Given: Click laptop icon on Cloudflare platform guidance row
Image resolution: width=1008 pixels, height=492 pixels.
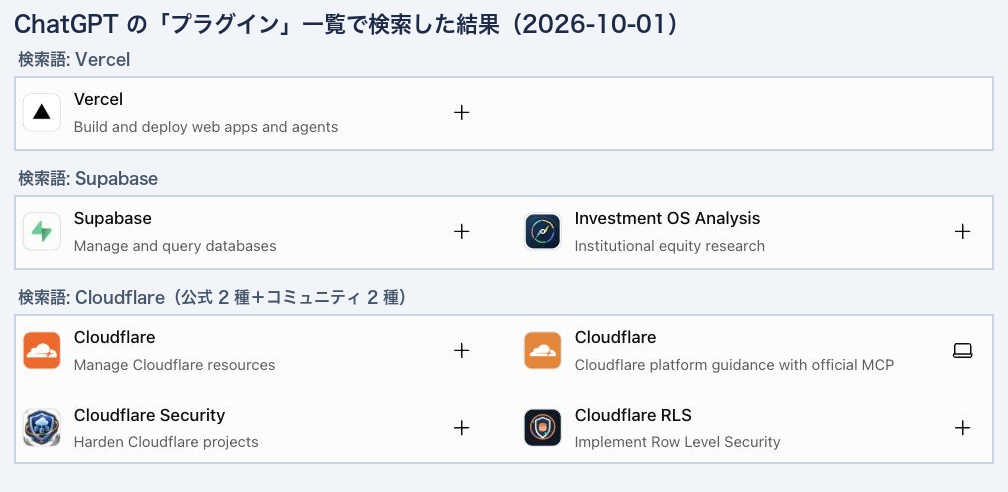Looking at the screenshot, I should tap(962, 351).
